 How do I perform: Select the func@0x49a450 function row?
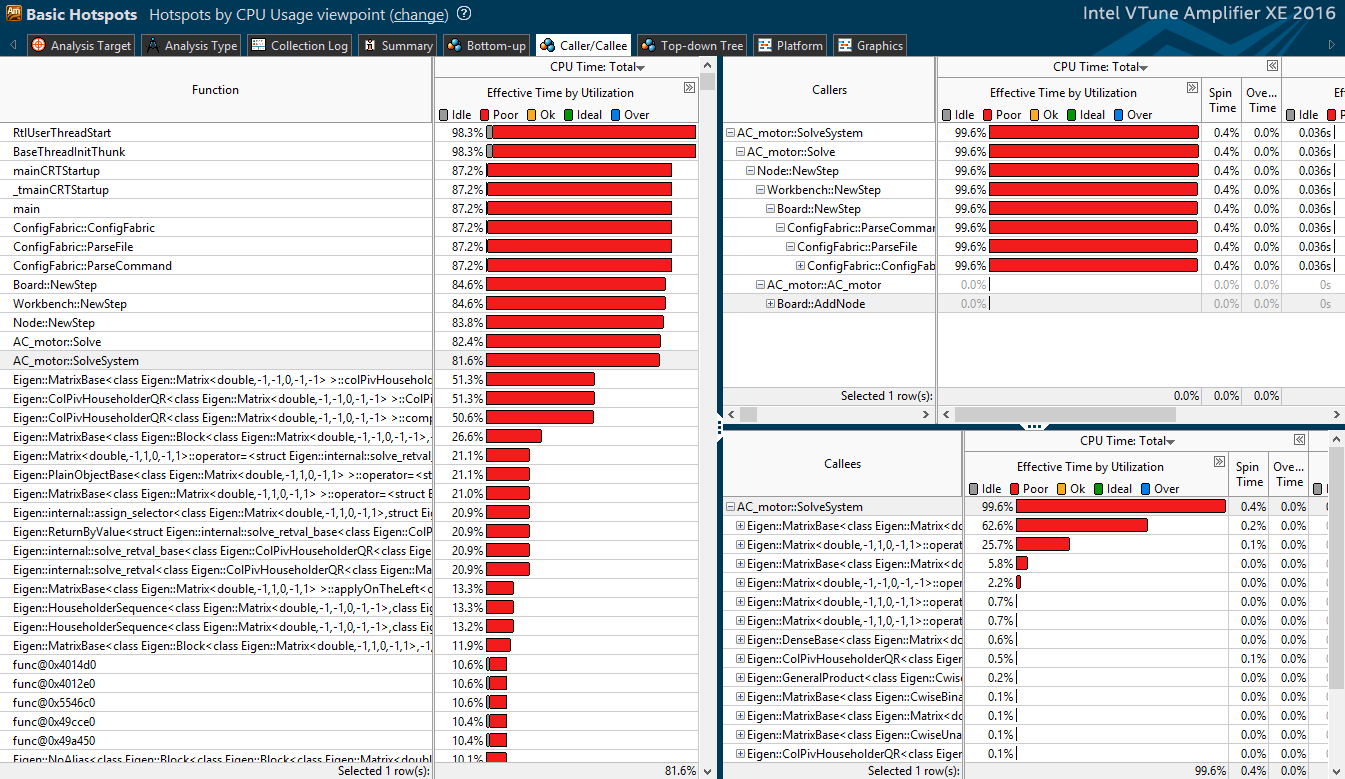point(216,741)
